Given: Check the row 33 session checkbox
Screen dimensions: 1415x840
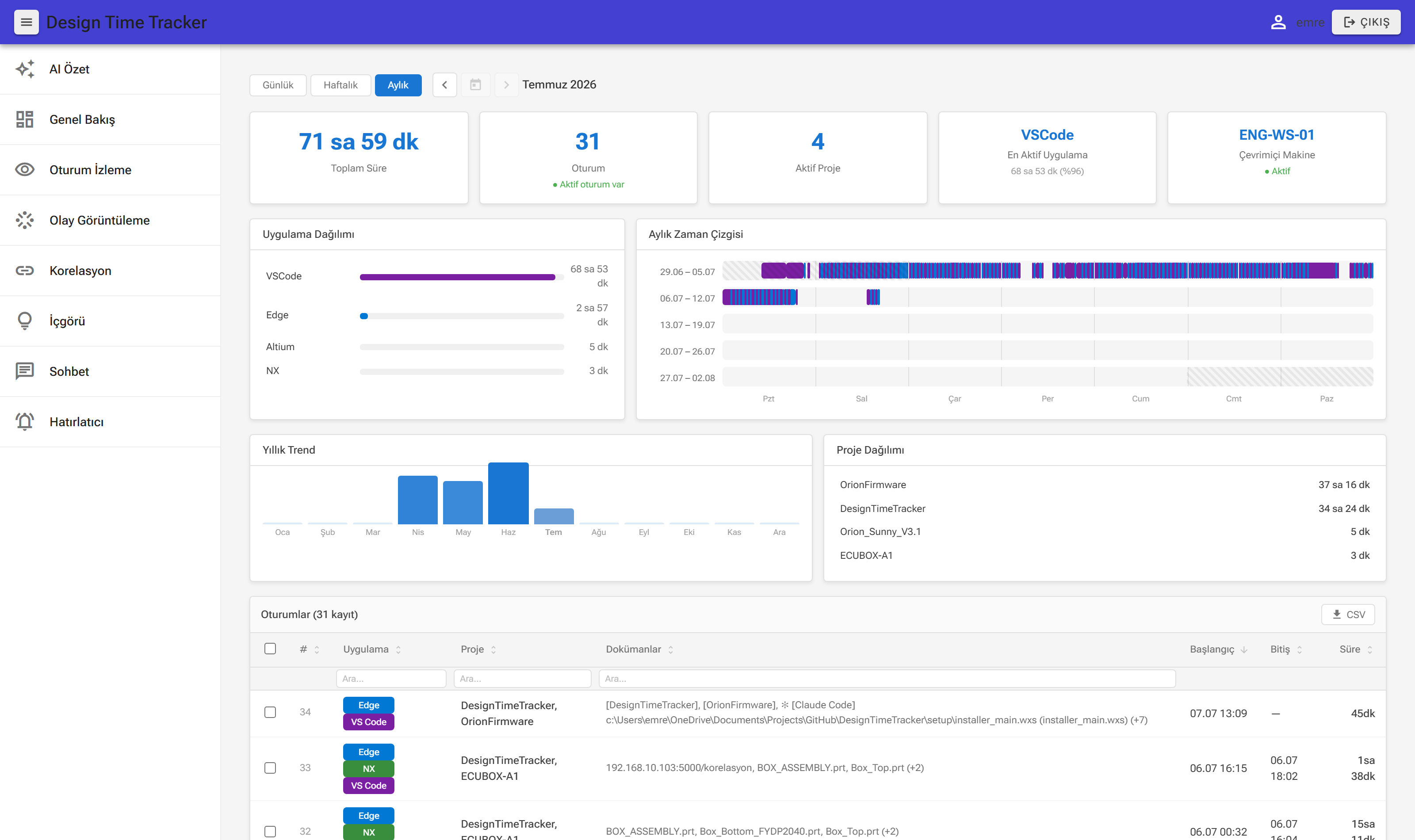Looking at the screenshot, I should (x=270, y=767).
